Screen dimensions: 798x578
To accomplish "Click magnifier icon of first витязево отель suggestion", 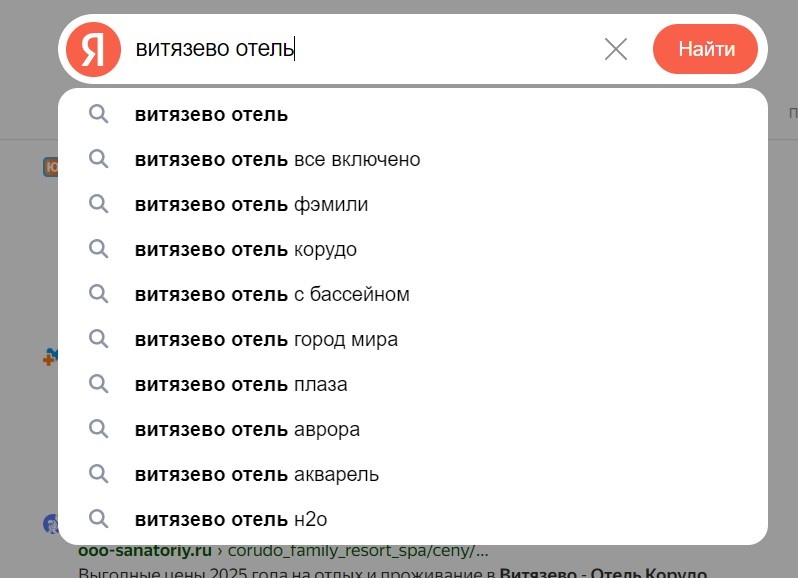I will pos(98,114).
